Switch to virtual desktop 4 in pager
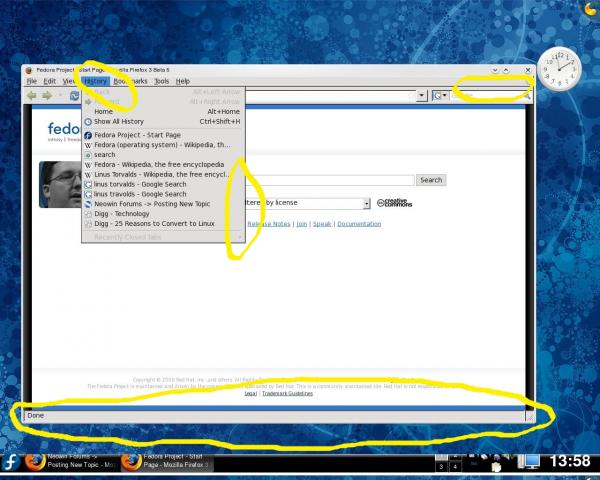 click(x=455, y=467)
